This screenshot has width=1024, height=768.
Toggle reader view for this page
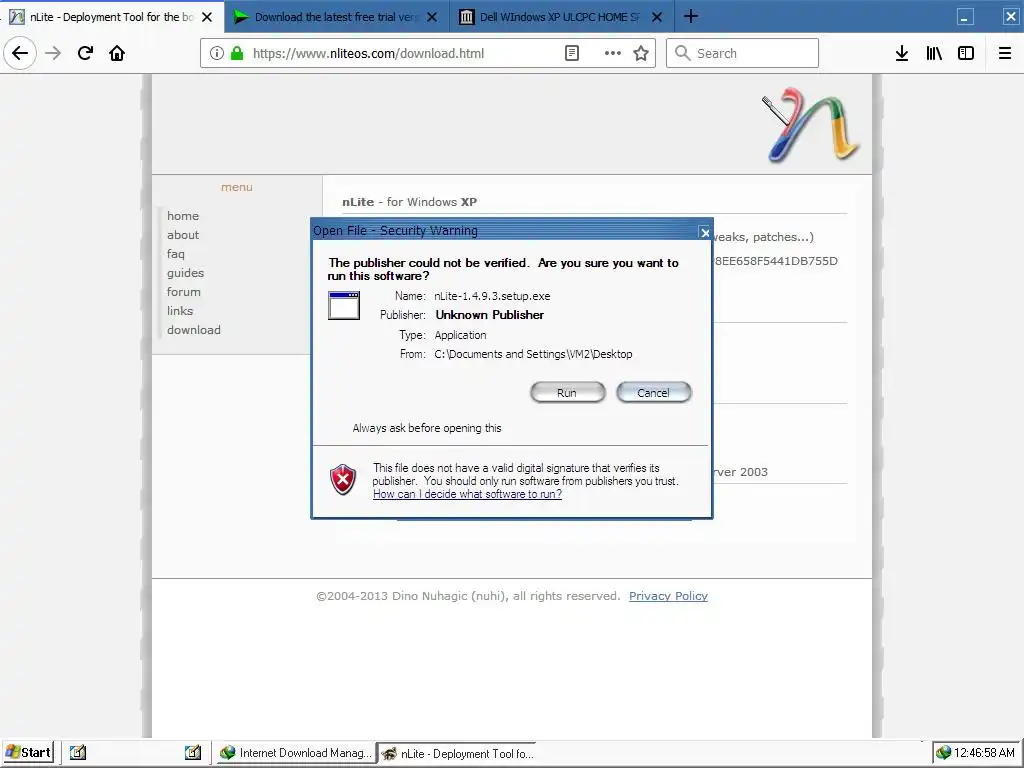coord(571,53)
